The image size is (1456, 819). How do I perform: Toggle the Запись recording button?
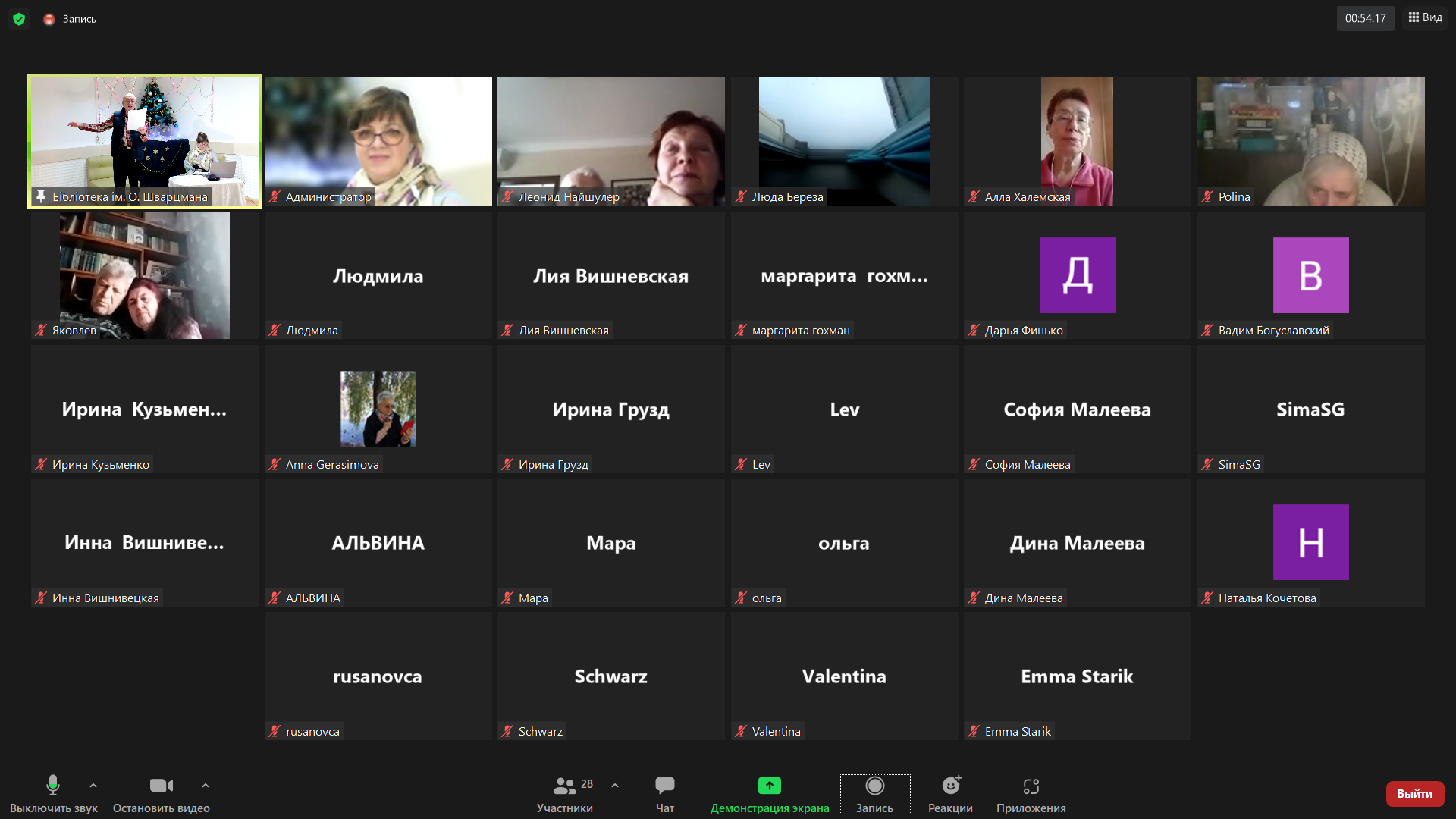875,794
